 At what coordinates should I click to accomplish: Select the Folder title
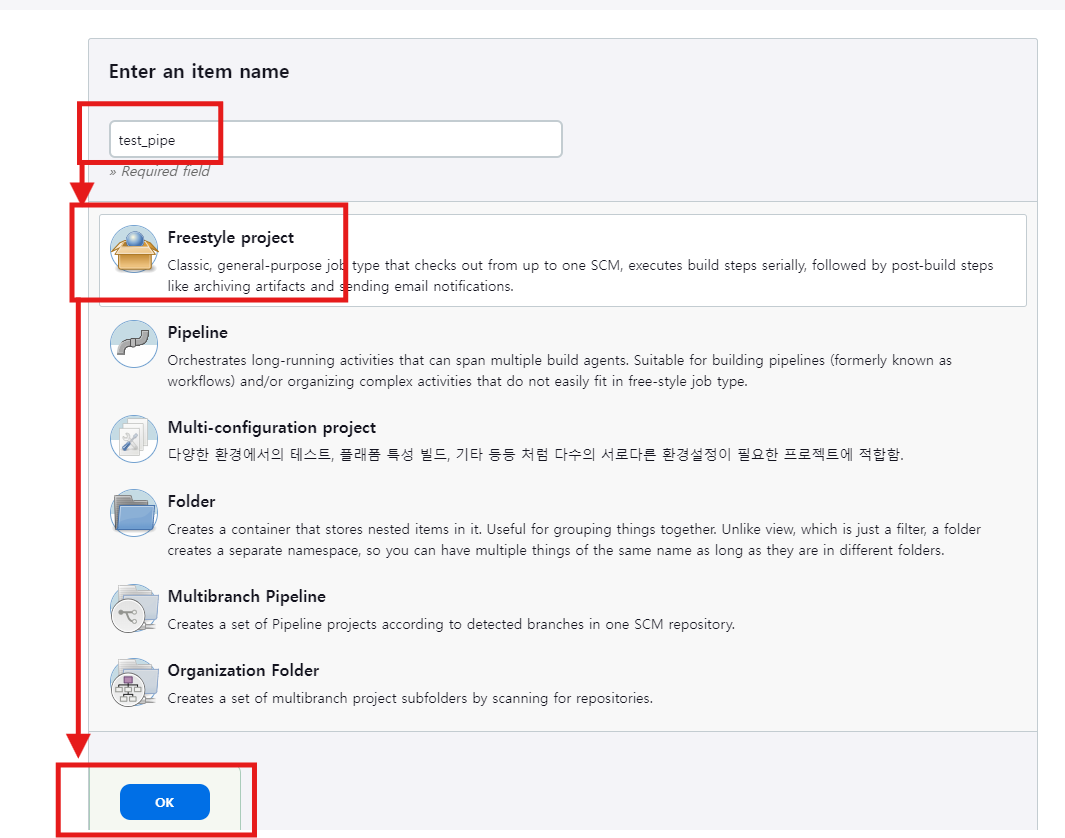(x=192, y=501)
